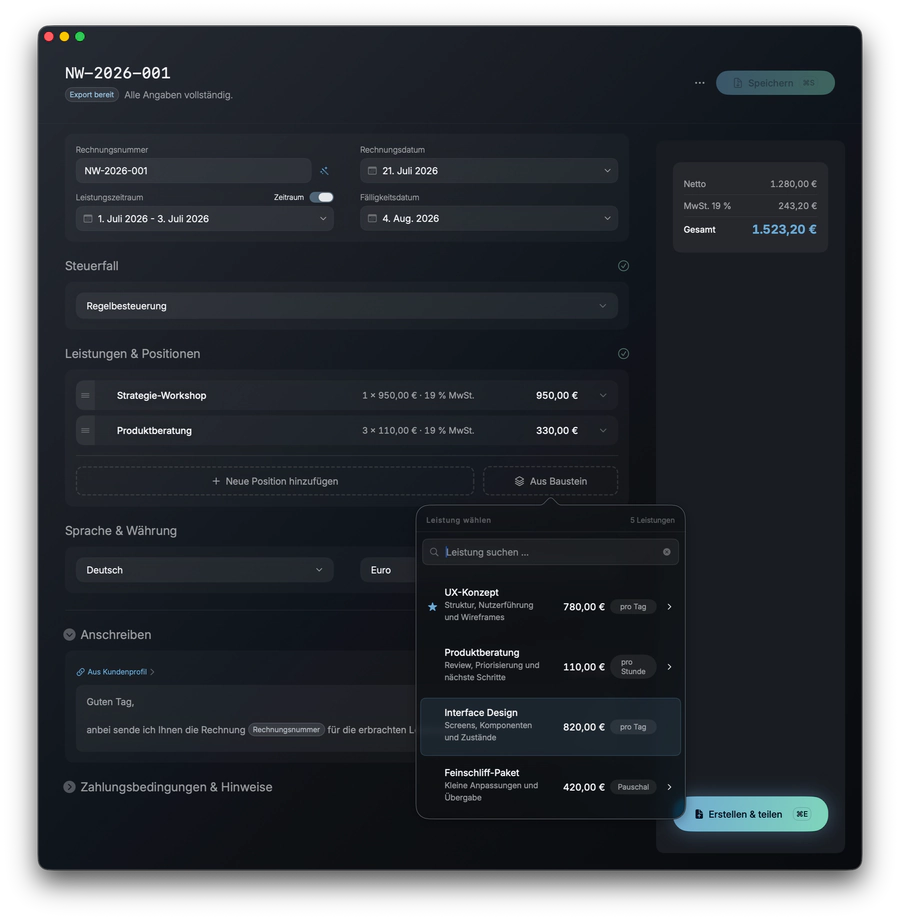Click the Pauschal badge

[632, 787]
